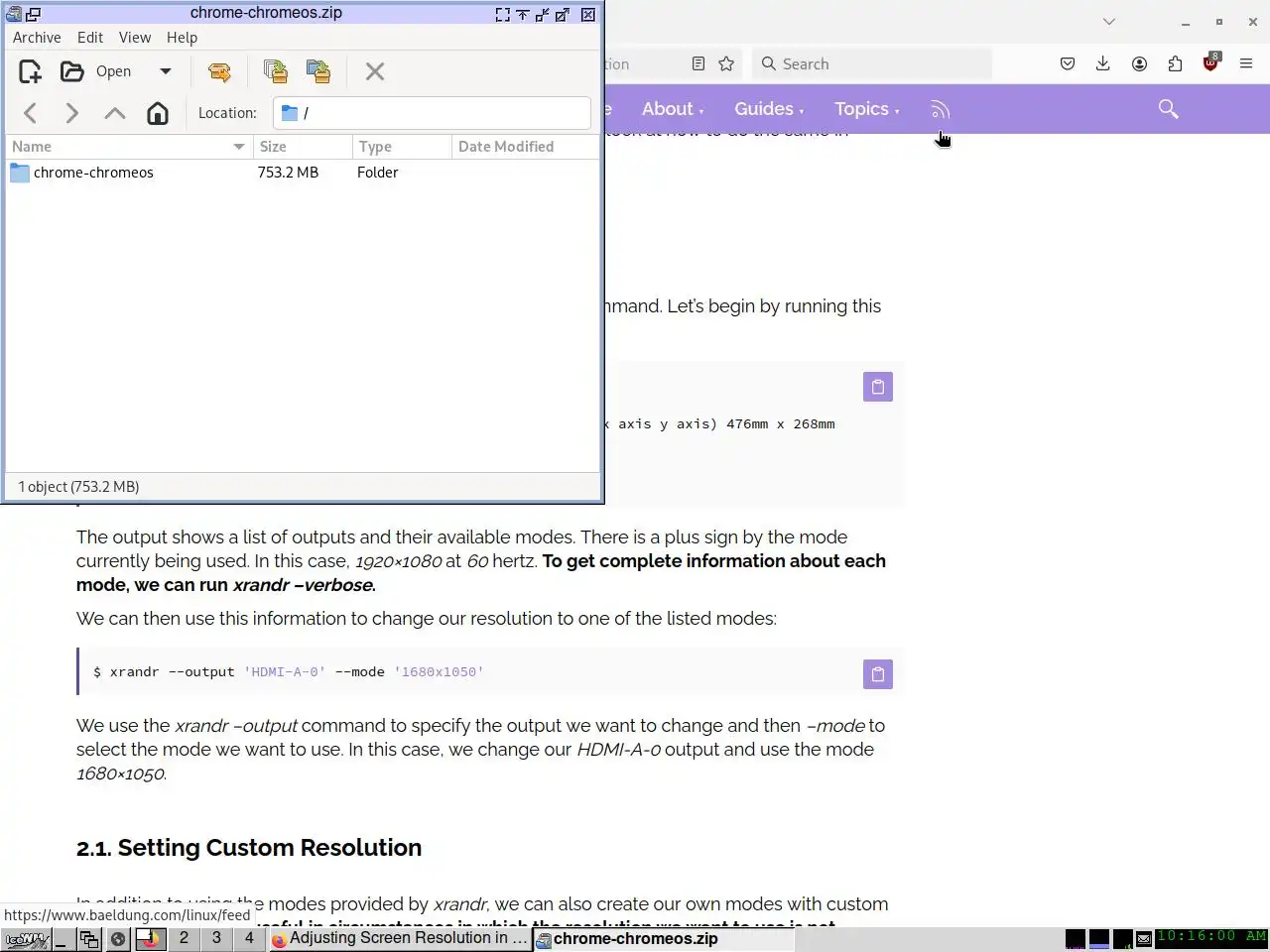The height and width of the screenshot is (952, 1270).
Task: Go back with the left arrow navigation icon
Action: pos(31,113)
